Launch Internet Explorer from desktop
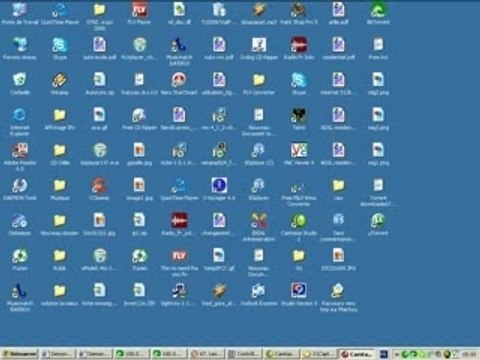 coord(20,115)
